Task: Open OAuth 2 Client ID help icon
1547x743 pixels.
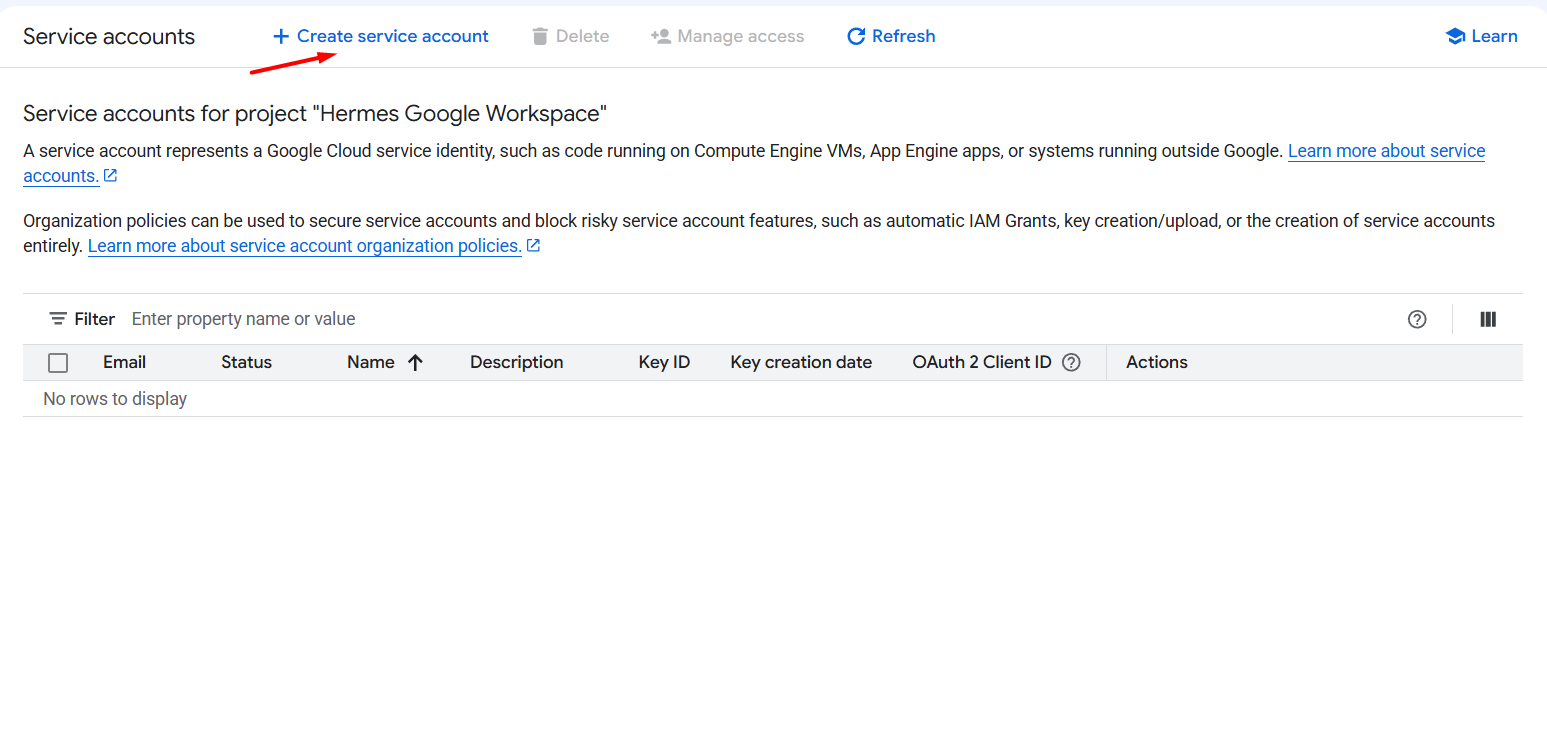Action: pos(1071,363)
